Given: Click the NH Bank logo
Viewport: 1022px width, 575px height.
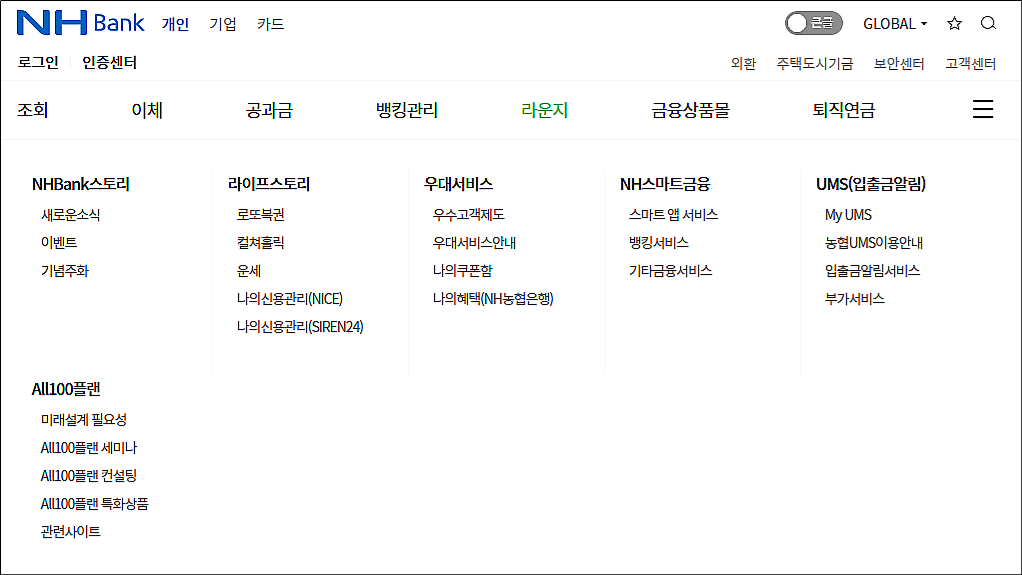Looking at the screenshot, I should click(x=80, y=23).
